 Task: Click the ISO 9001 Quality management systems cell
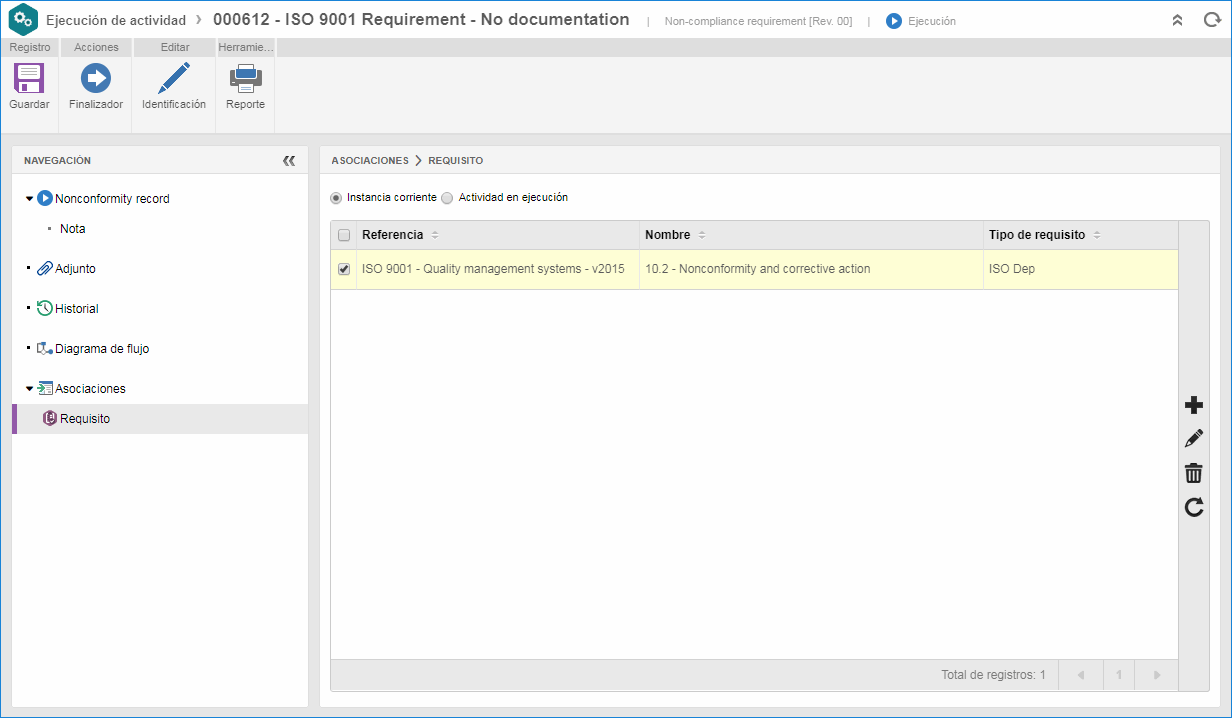pos(498,269)
